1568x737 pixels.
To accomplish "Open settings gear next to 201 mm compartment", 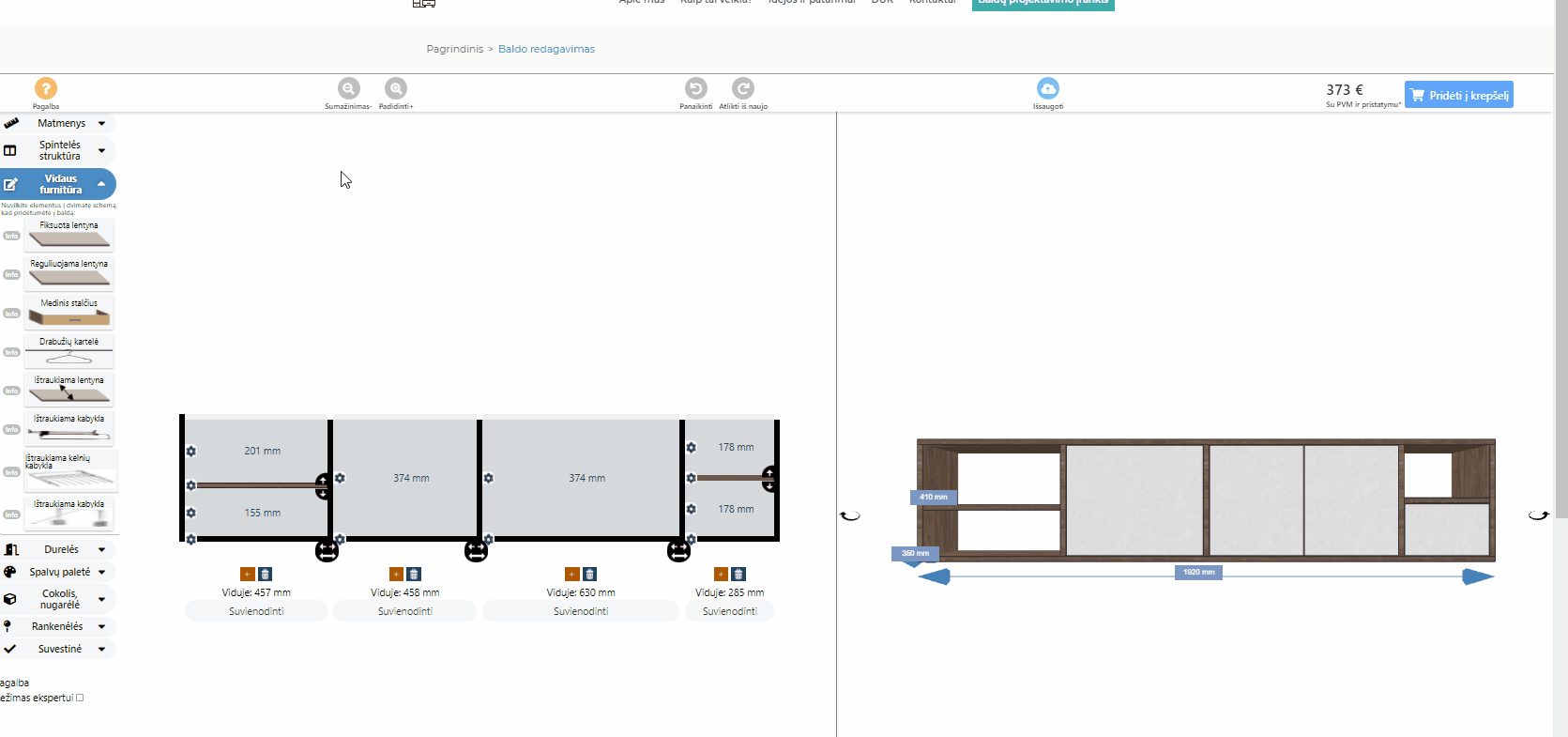I will pyautogui.click(x=191, y=452).
